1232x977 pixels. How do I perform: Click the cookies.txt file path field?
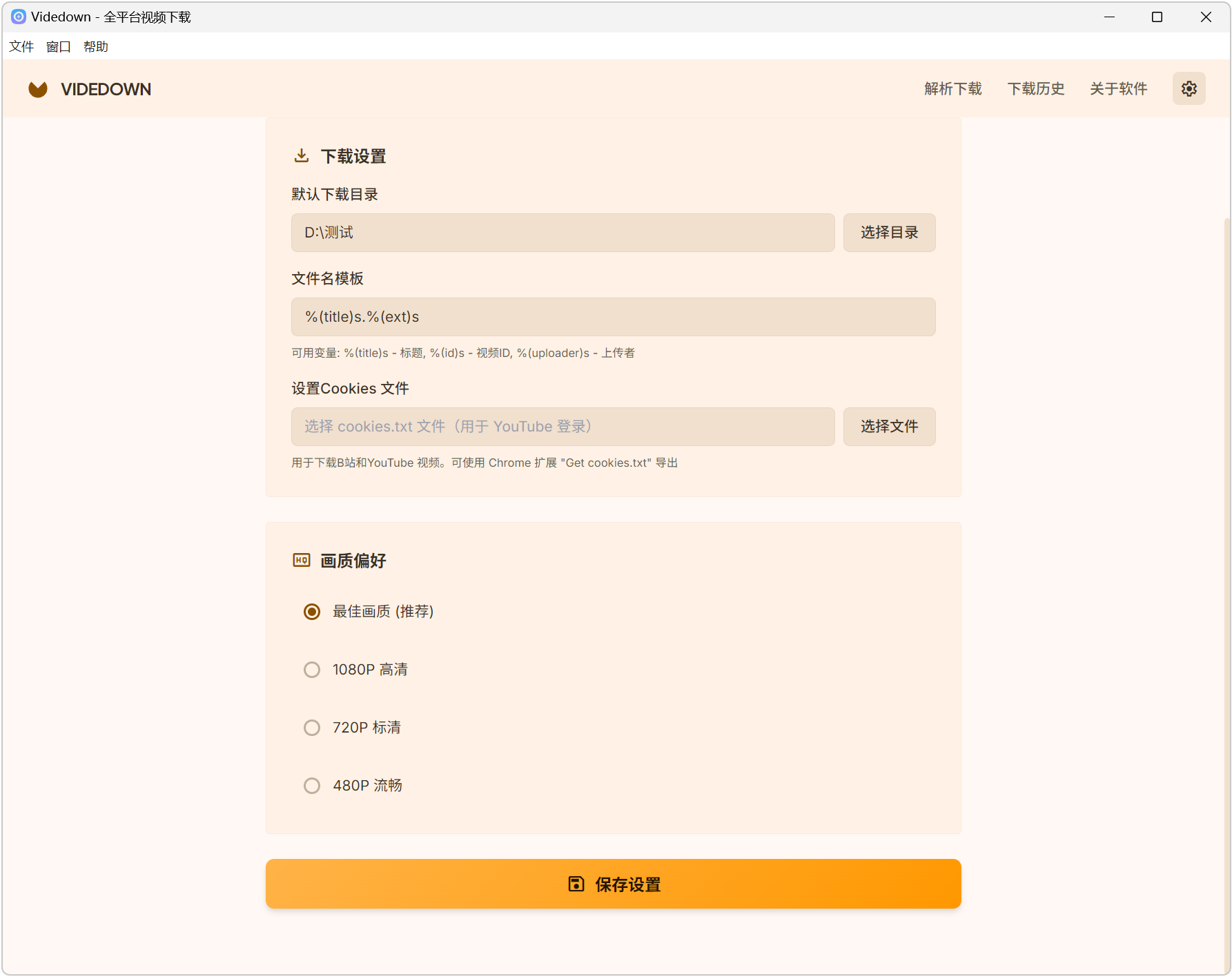563,427
